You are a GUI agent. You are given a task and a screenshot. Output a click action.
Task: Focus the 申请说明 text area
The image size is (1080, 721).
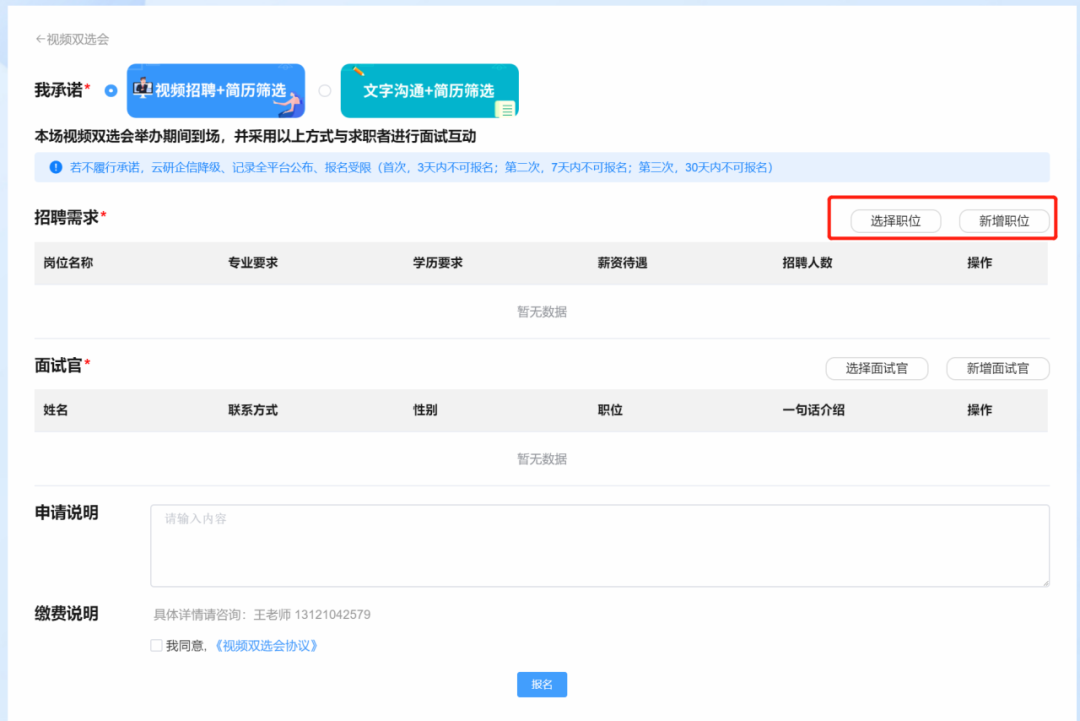pyautogui.click(x=599, y=545)
